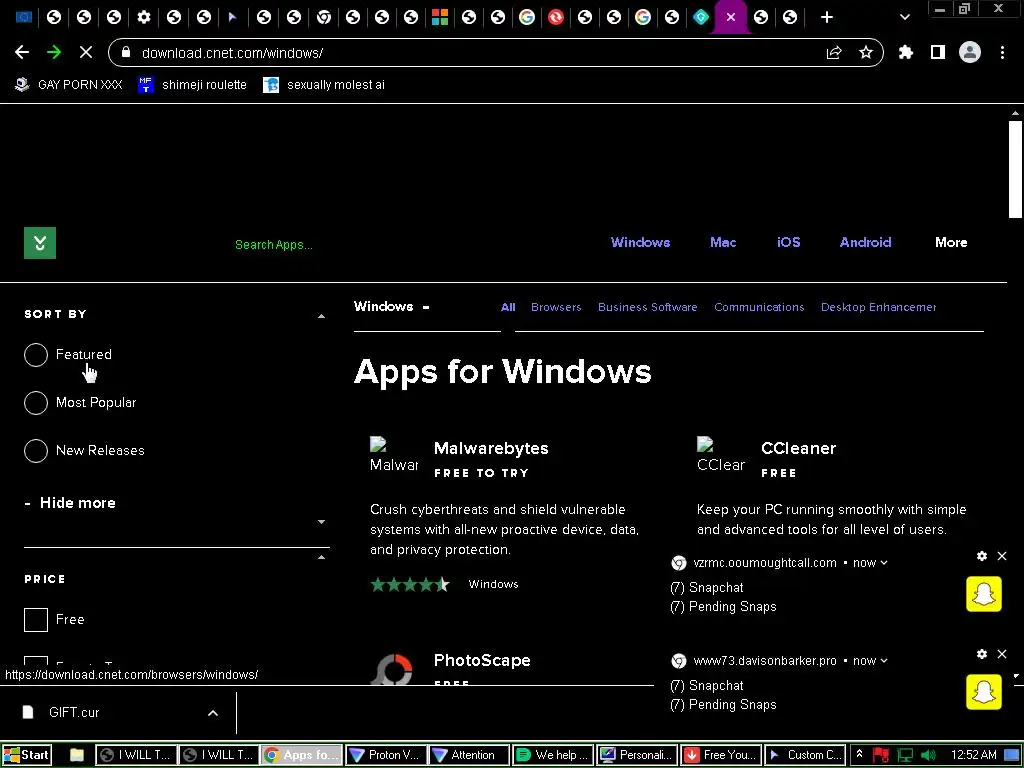Bookmark this page with the star icon
The height and width of the screenshot is (768, 1024).
pos(866,52)
